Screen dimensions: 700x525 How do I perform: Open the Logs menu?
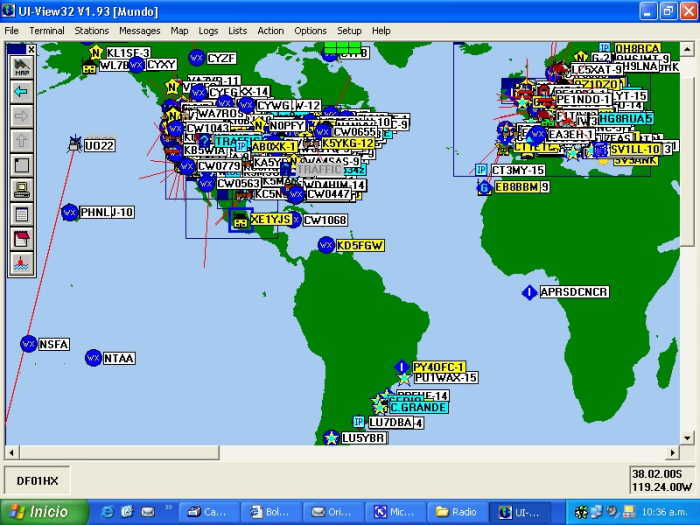(x=208, y=31)
